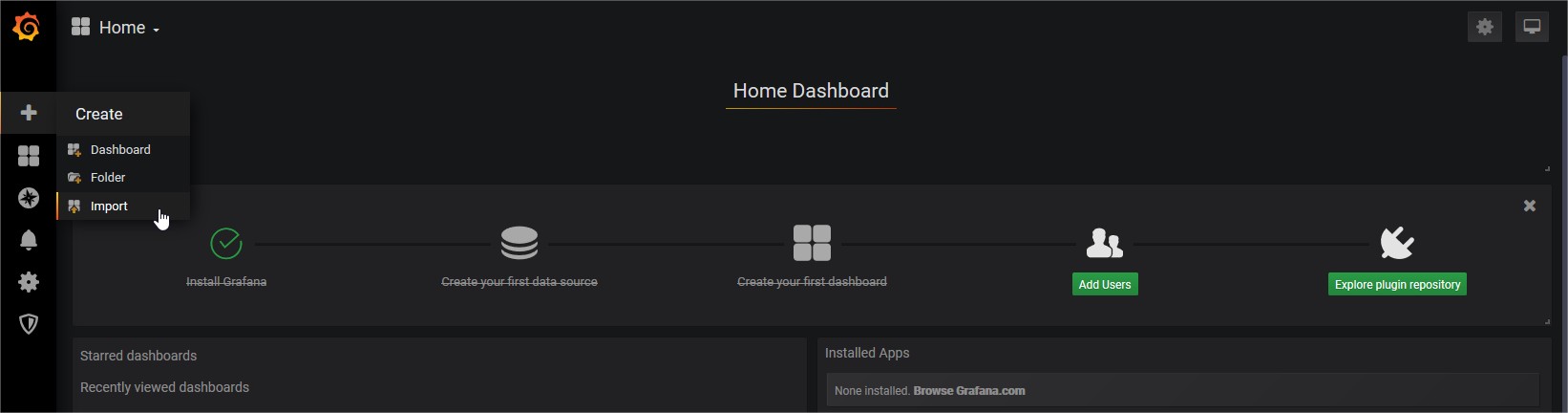Click the Starred dashboards heading
The width and height of the screenshot is (1568, 413).
[x=138, y=356]
